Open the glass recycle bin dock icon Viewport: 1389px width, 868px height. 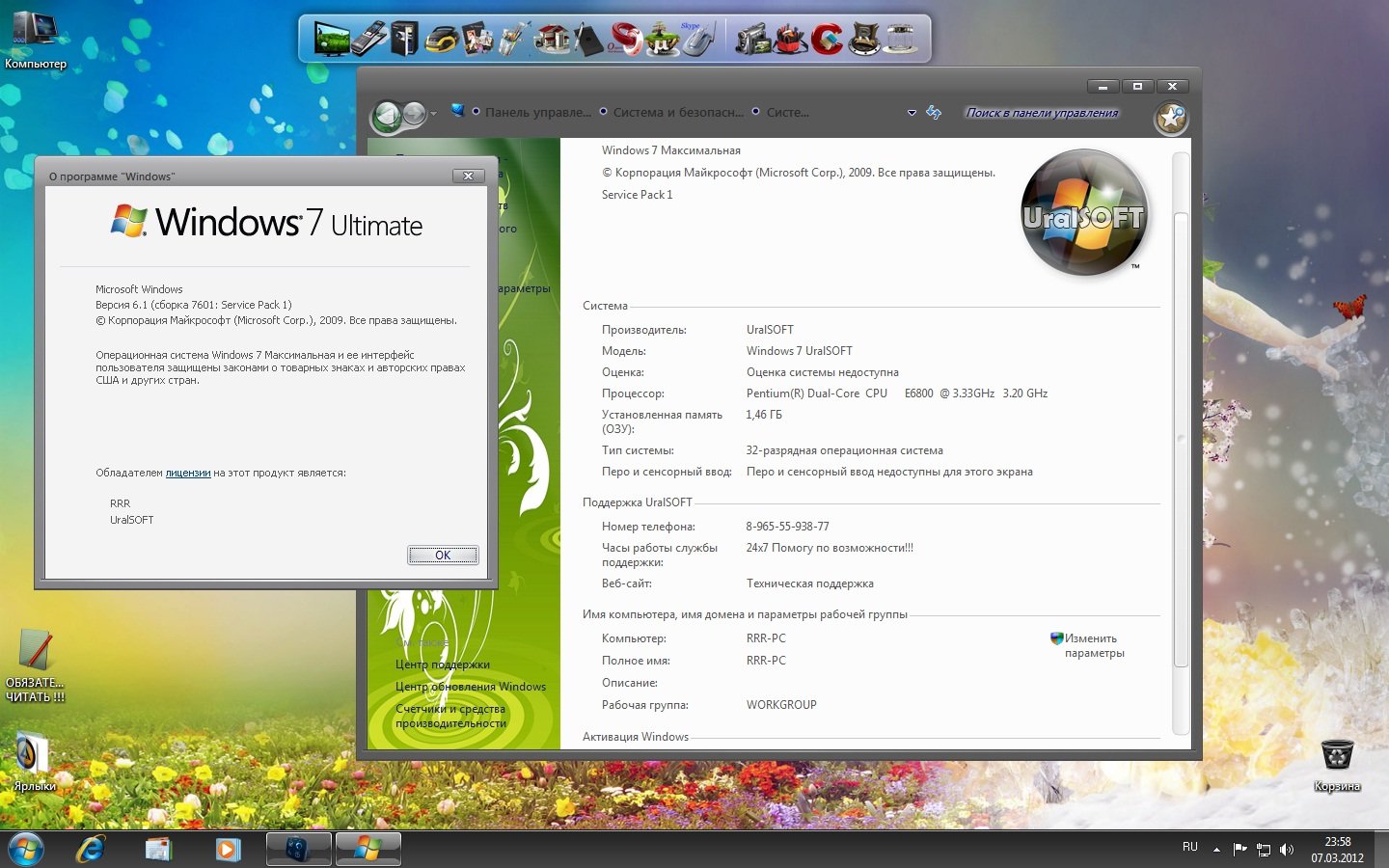[x=900, y=40]
